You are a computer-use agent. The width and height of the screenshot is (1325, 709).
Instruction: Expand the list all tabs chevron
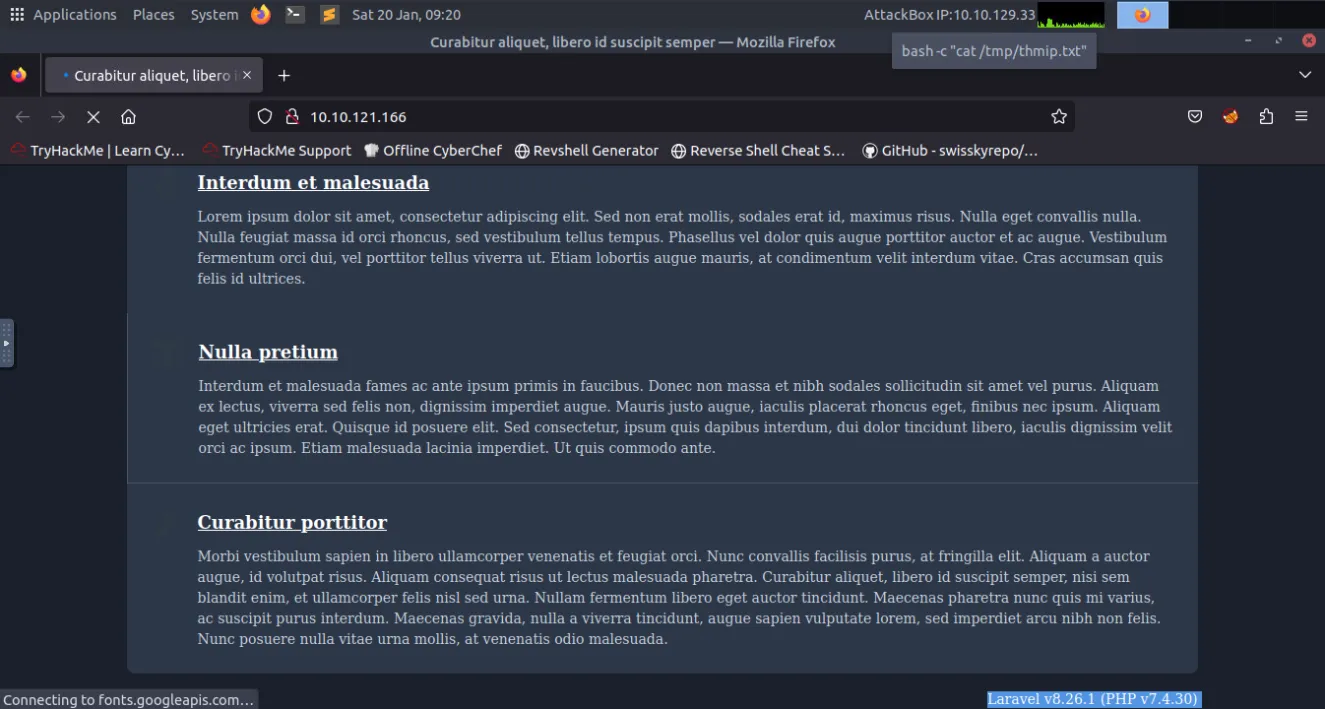(x=1304, y=75)
